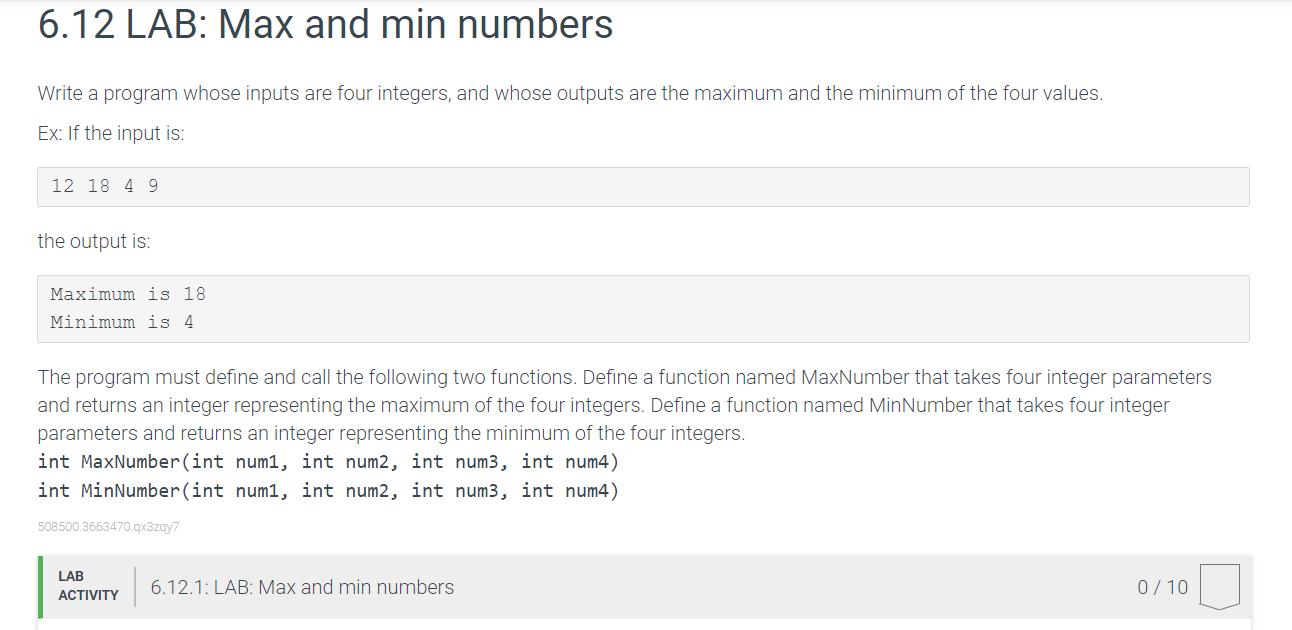
Task: Select the example input box showing 12 18 4 9
Action: pyautogui.click(x=102, y=186)
